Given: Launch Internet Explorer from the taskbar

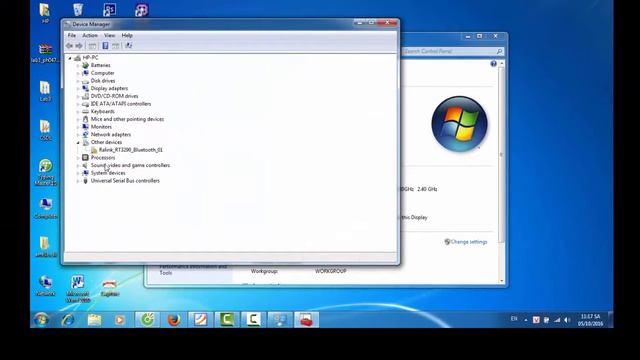Looking at the screenshot, I should (x=68, y=320).
